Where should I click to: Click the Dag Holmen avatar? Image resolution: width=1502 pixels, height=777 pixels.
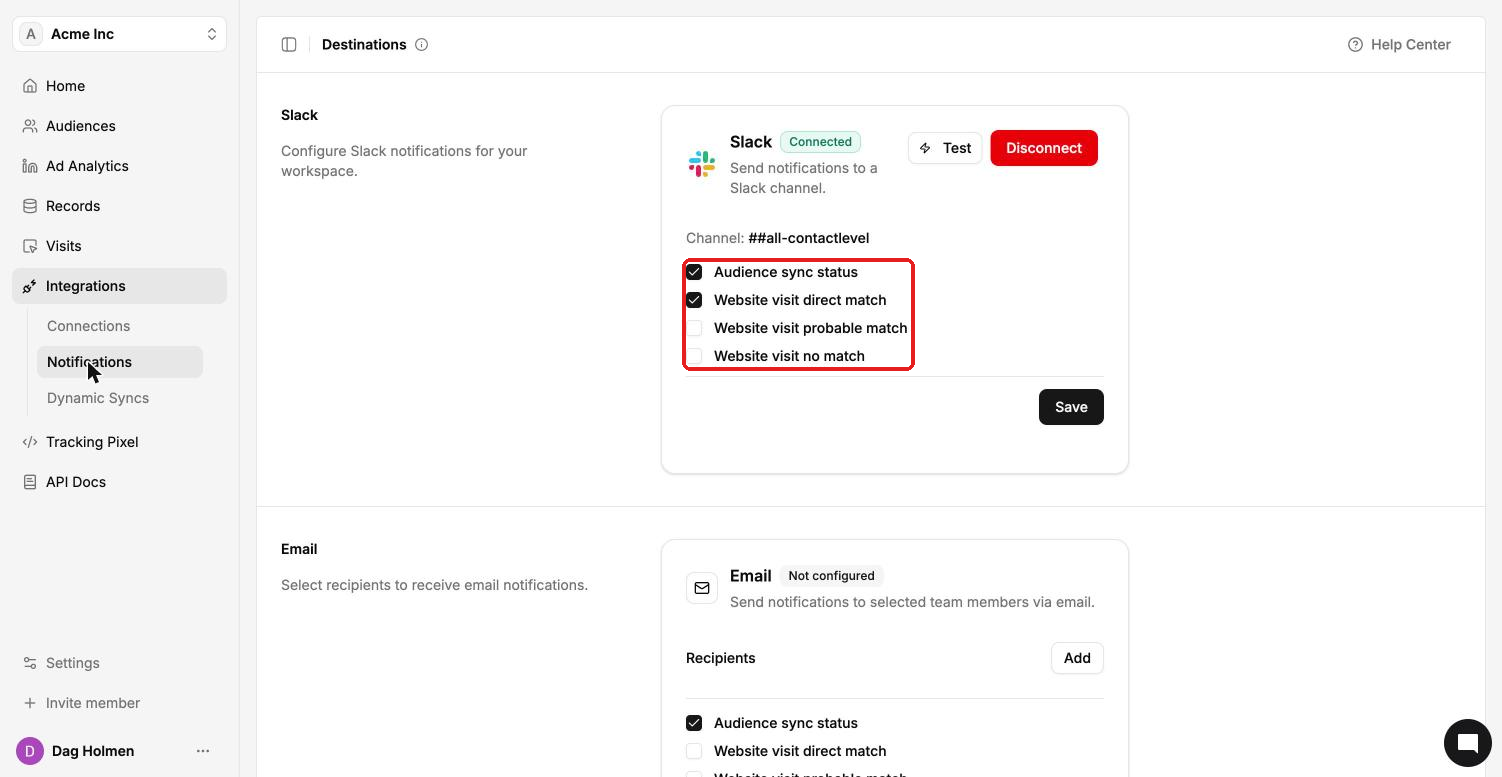(30, 751)
